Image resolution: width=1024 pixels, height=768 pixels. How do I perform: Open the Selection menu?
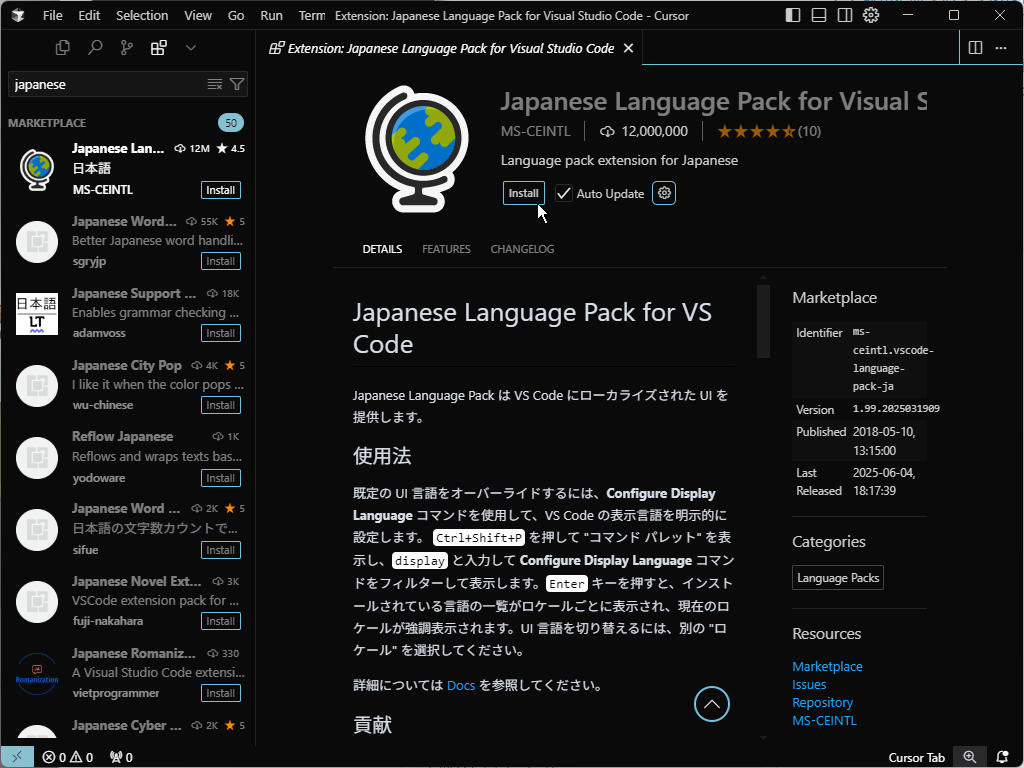tap(142, 15)
